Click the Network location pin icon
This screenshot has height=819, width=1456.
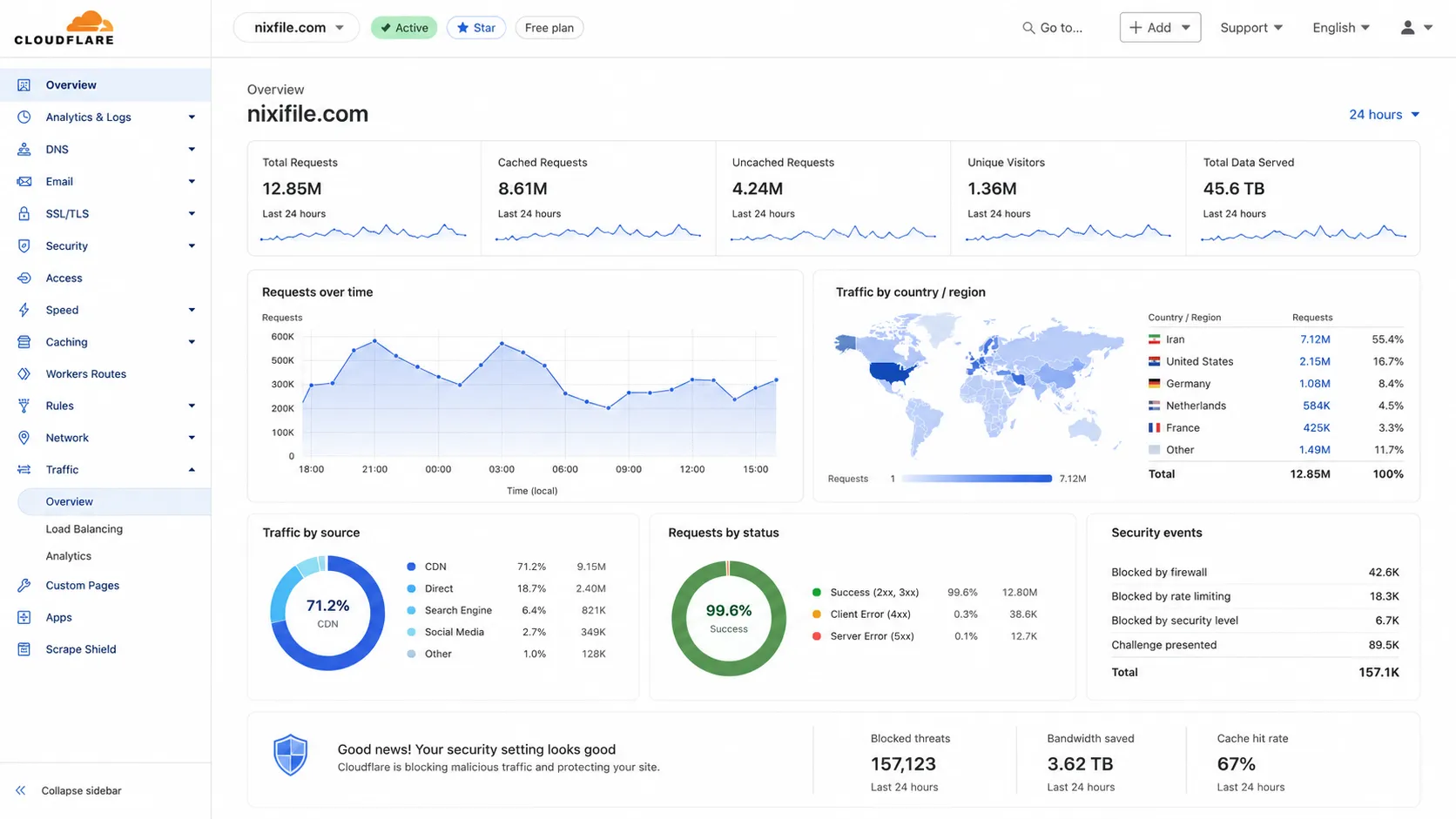(x=24, y=438)
